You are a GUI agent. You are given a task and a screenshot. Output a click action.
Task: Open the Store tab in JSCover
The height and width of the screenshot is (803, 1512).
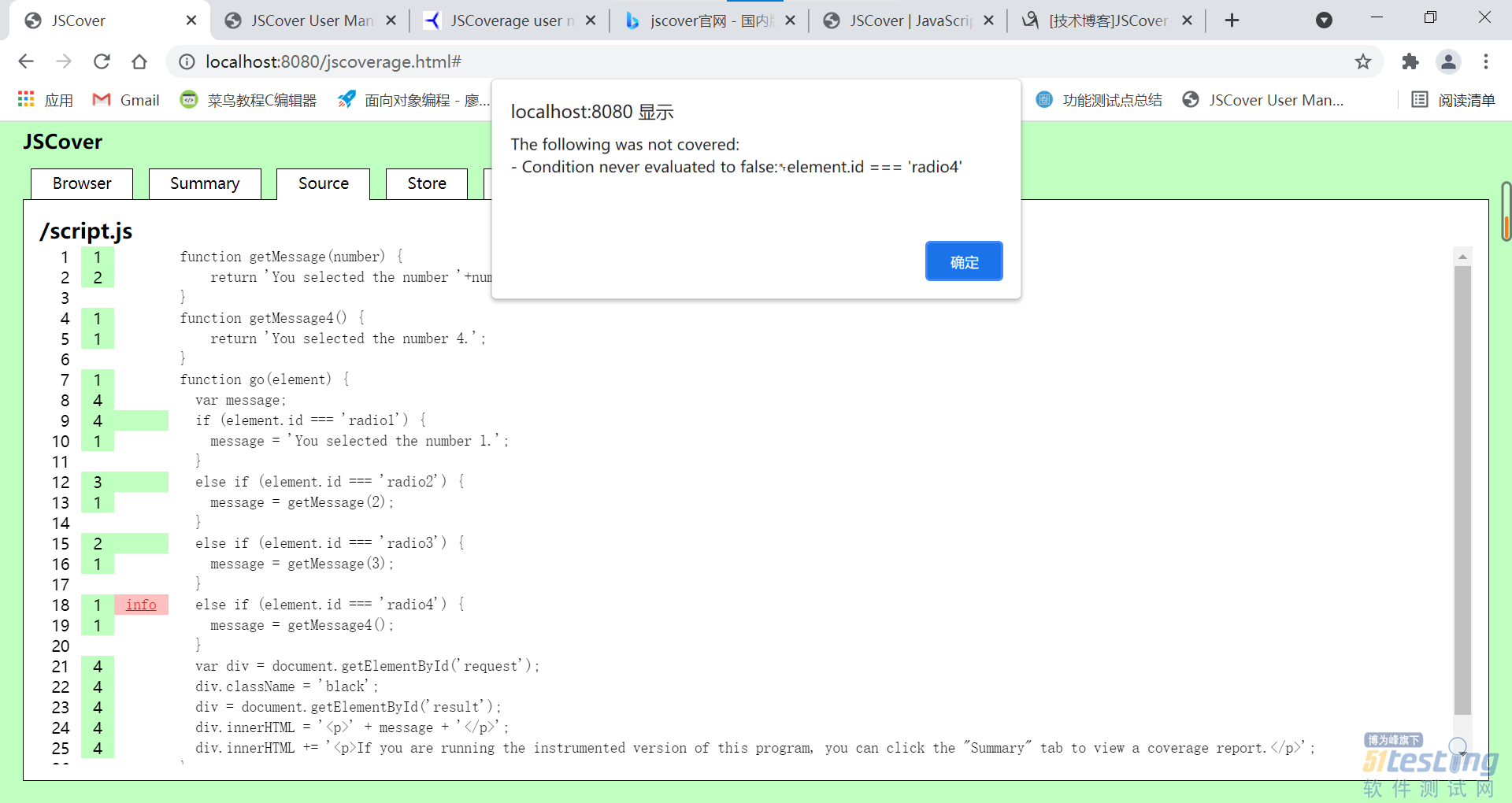click(x=427, y=183)
